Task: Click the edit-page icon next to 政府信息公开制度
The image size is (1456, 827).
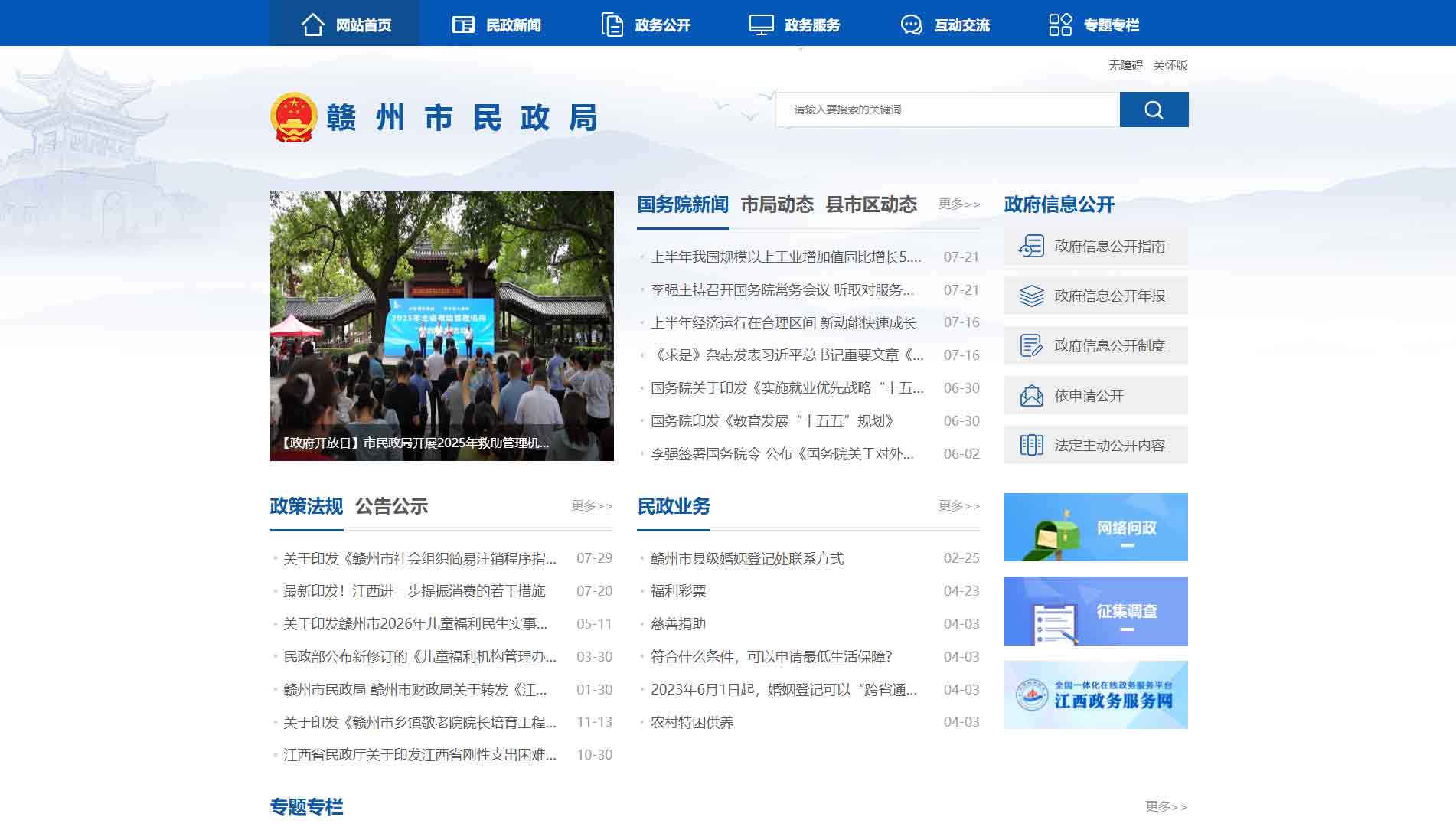Action: [x=1031, y=345]
